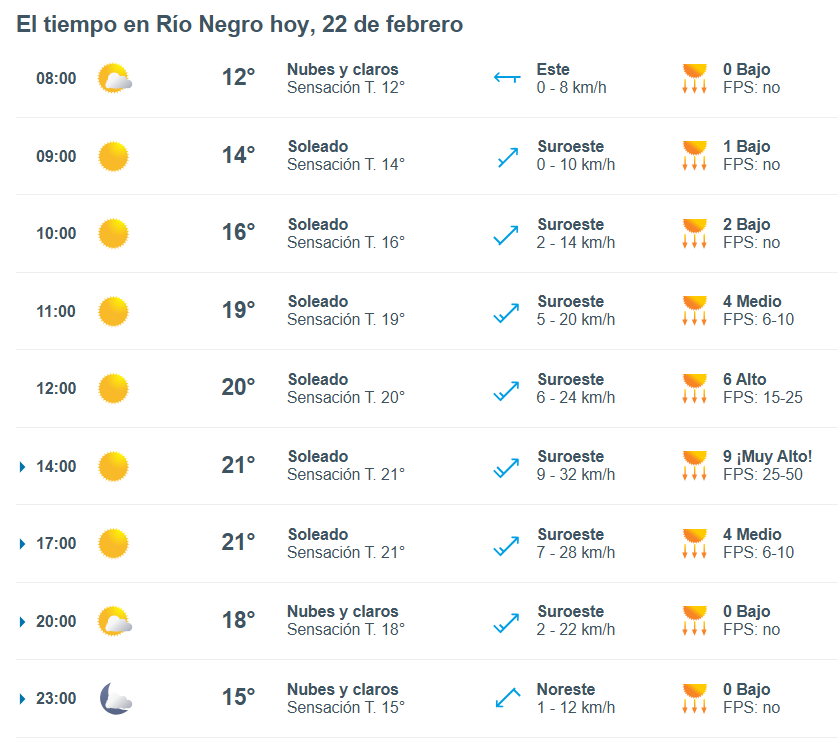The height and width of the screenshot is (738, 838).
Task: Click the "El tiempo en Río Negro" heading
Action: pos(239,24)
